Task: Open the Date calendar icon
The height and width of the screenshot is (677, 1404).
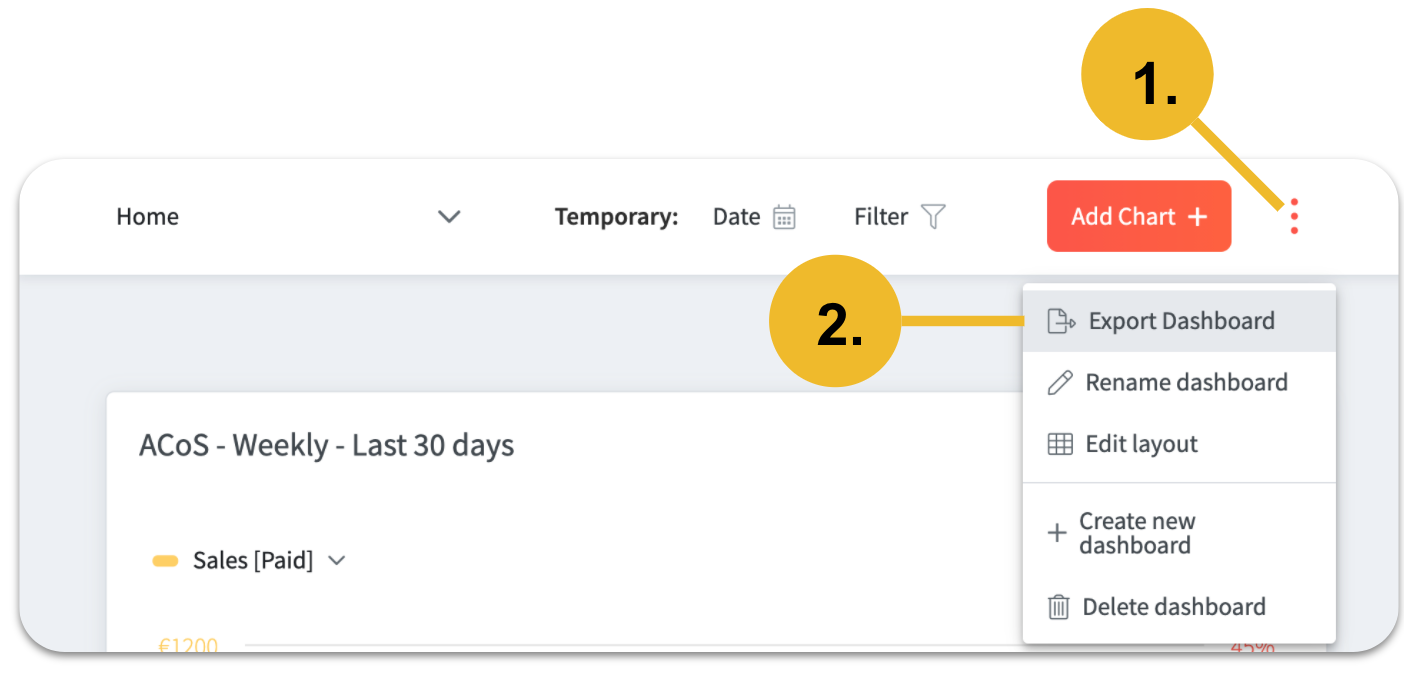Action: coord(785,217)
